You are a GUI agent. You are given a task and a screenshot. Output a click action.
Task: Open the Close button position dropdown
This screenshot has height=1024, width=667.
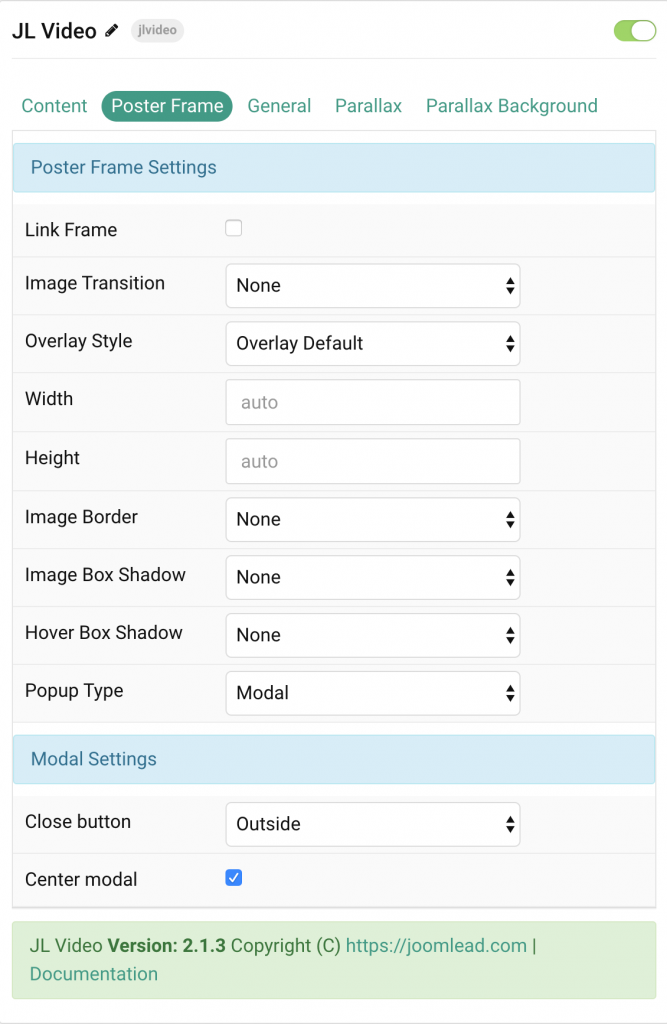pyautogui.click(x=372, y=824)
